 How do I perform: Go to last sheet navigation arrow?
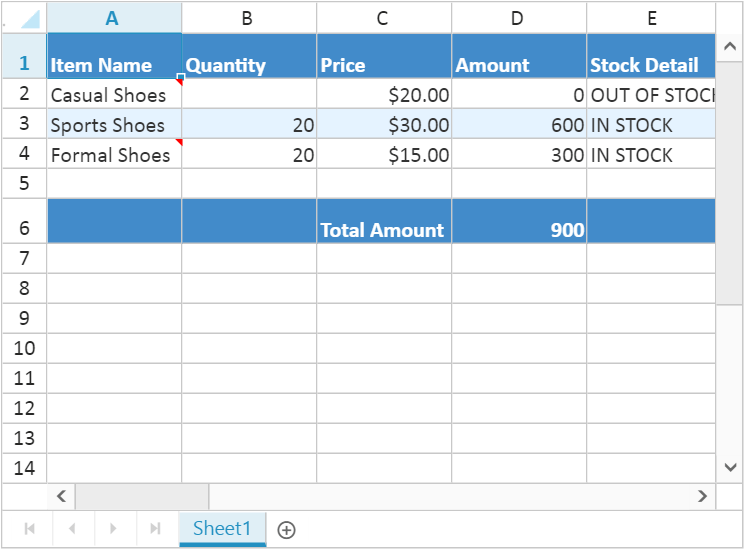click(x=155, y=529)
